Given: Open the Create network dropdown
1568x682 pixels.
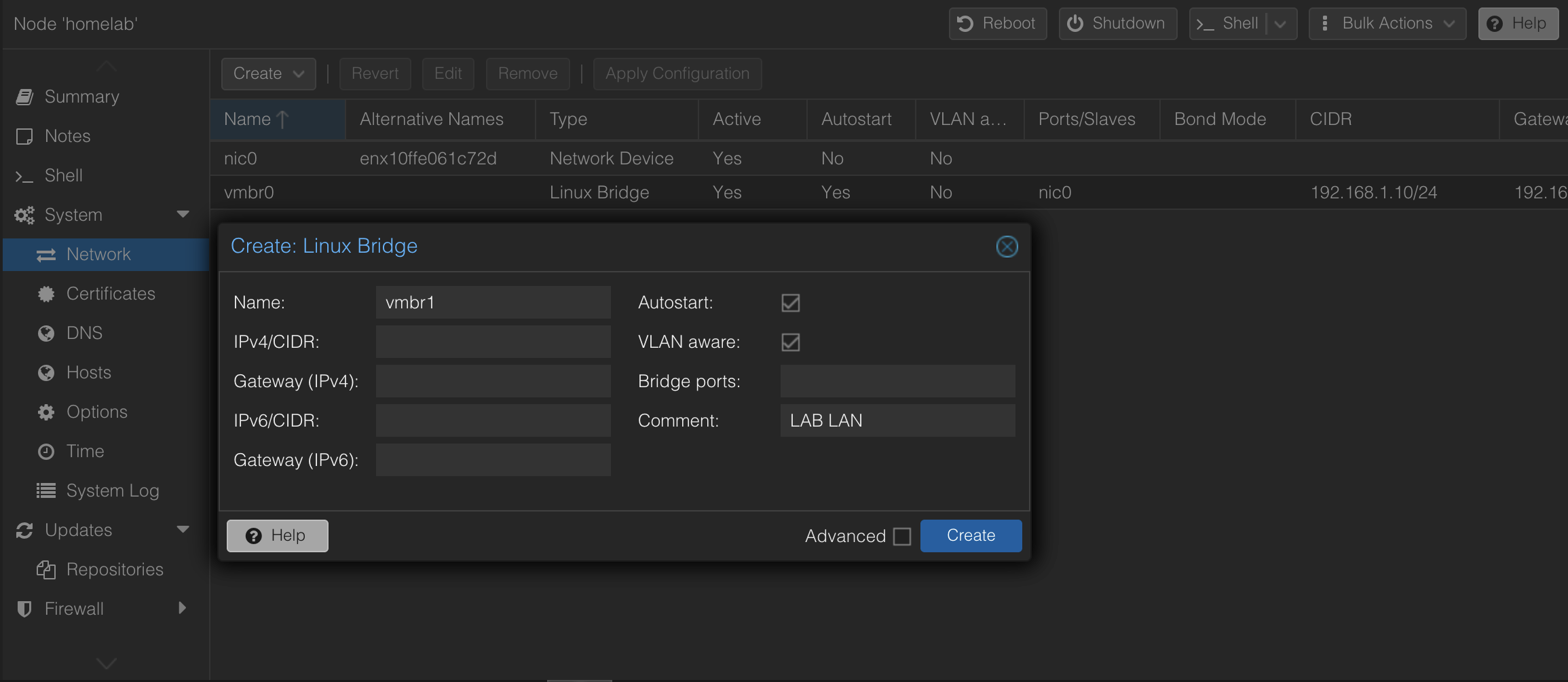Looking at the screenshot, I should (268, 73).
